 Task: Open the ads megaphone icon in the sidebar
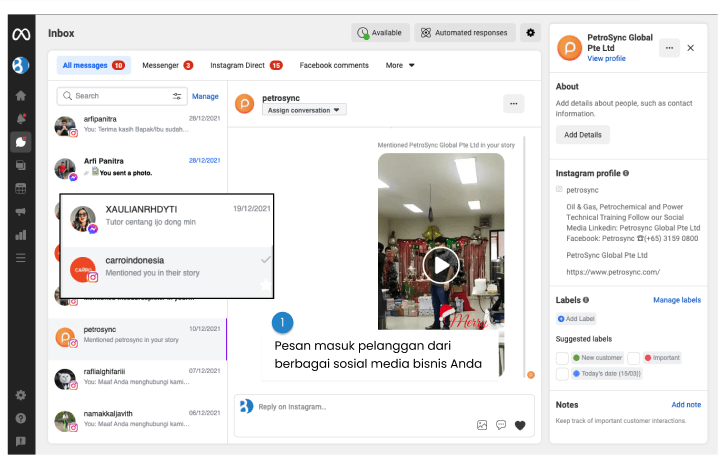click(x=21, y=211)
